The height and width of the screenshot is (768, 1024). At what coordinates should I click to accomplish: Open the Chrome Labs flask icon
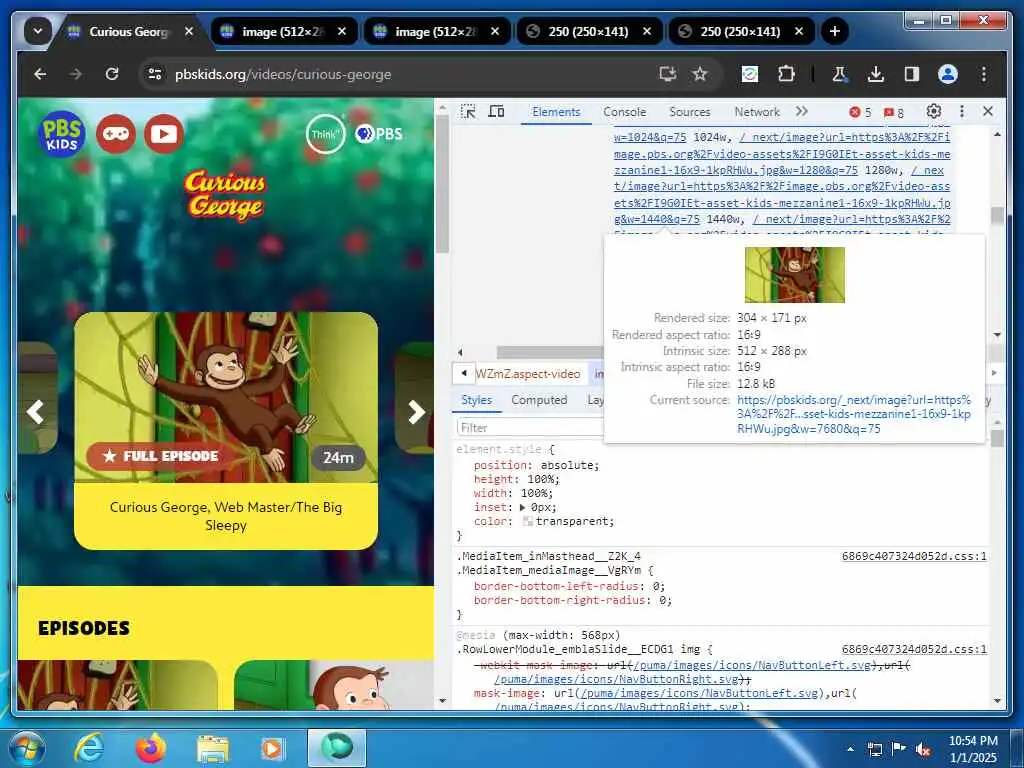[839, 74]
